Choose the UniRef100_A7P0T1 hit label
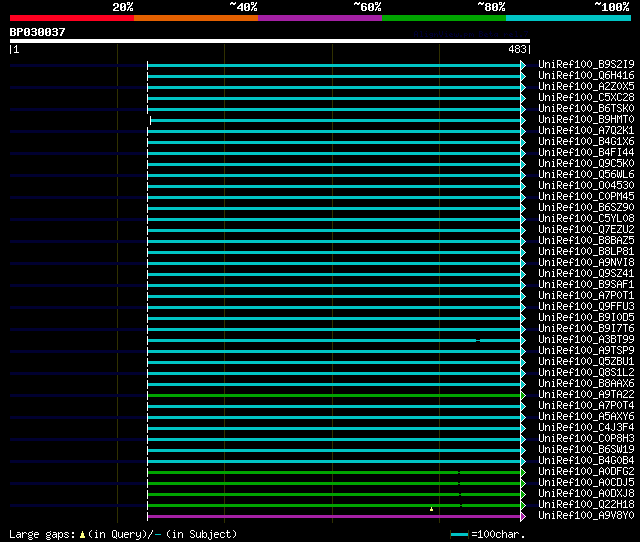The width and height of the screenshot is (640, 542). coord(586,296)
